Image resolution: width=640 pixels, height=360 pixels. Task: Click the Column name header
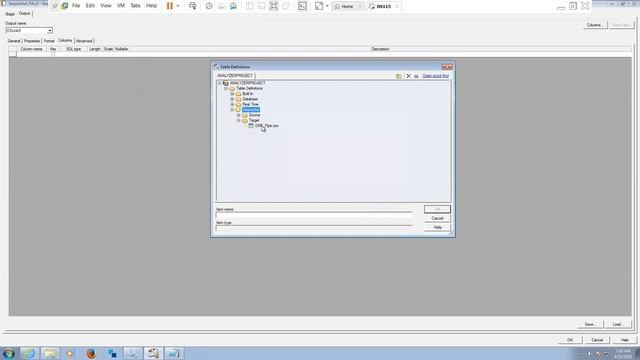31,49
